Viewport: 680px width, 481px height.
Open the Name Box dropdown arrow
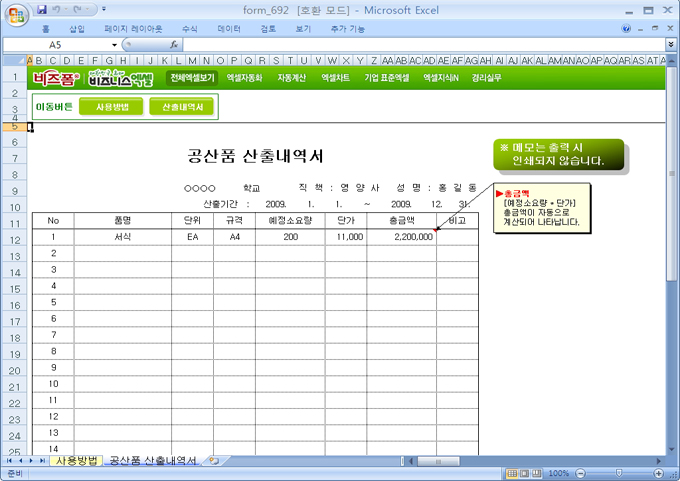[x=115, y=45]
